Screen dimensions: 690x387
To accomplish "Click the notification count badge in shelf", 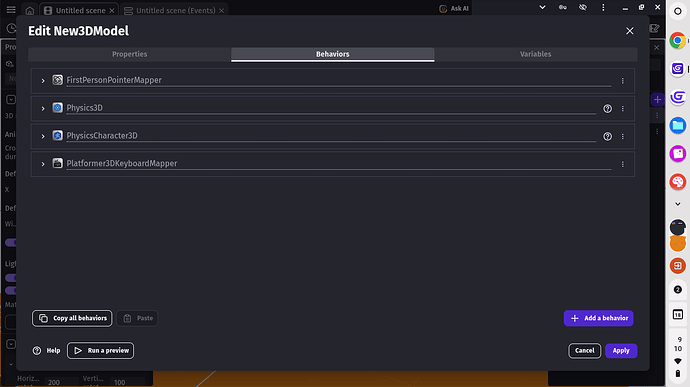I will click(x=678, y=289).
